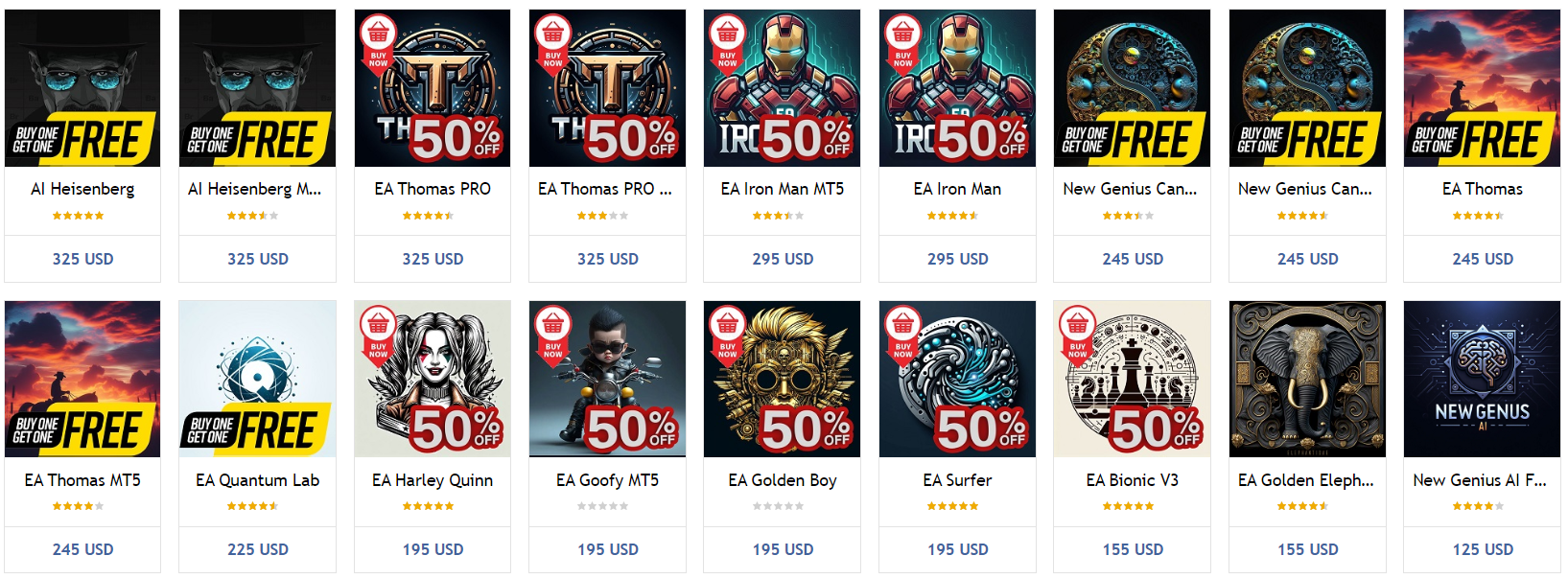Open the EA Golden Elephant product thumbnail
The image size is (1568, 579).
[1307, 379]
